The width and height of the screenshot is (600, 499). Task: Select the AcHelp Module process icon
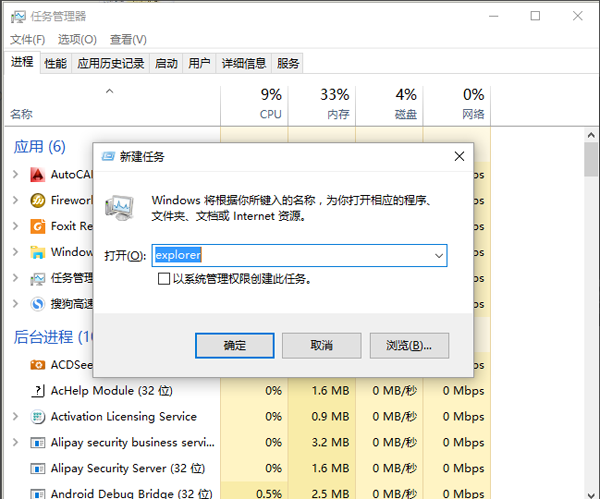point(38,391)
